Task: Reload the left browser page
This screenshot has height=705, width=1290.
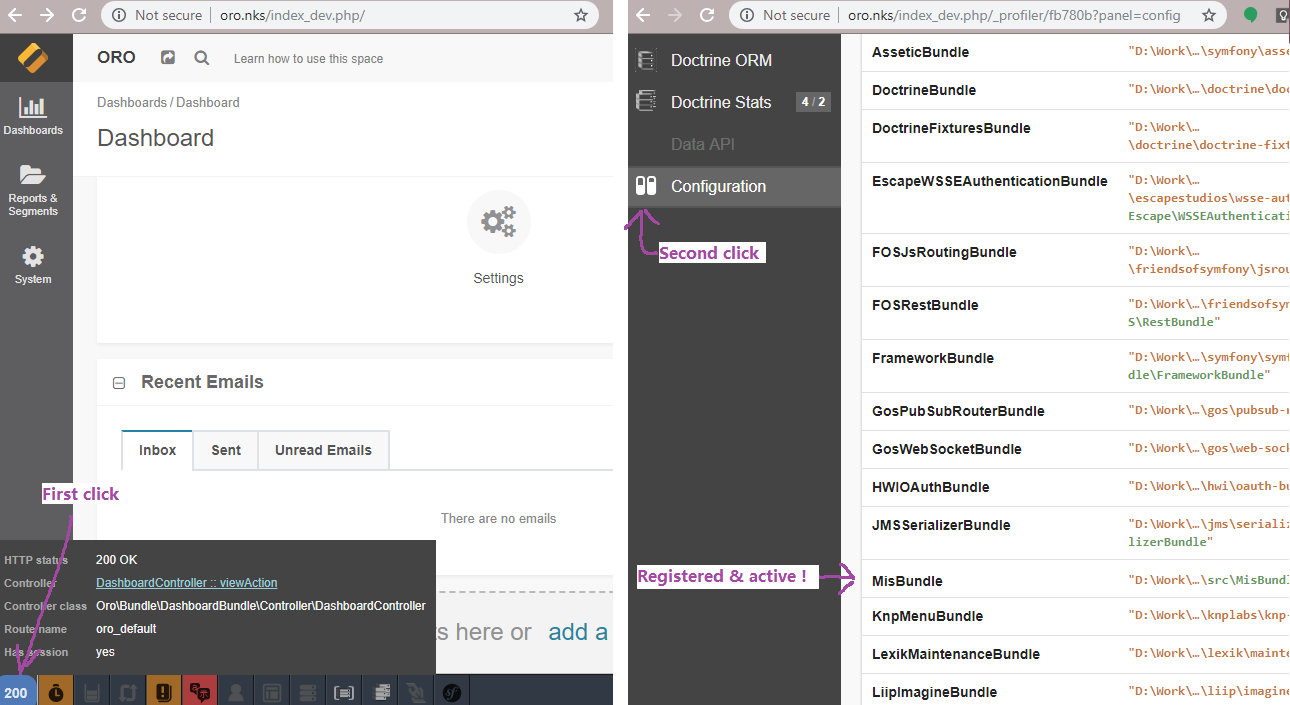Action: pos(79,15)
